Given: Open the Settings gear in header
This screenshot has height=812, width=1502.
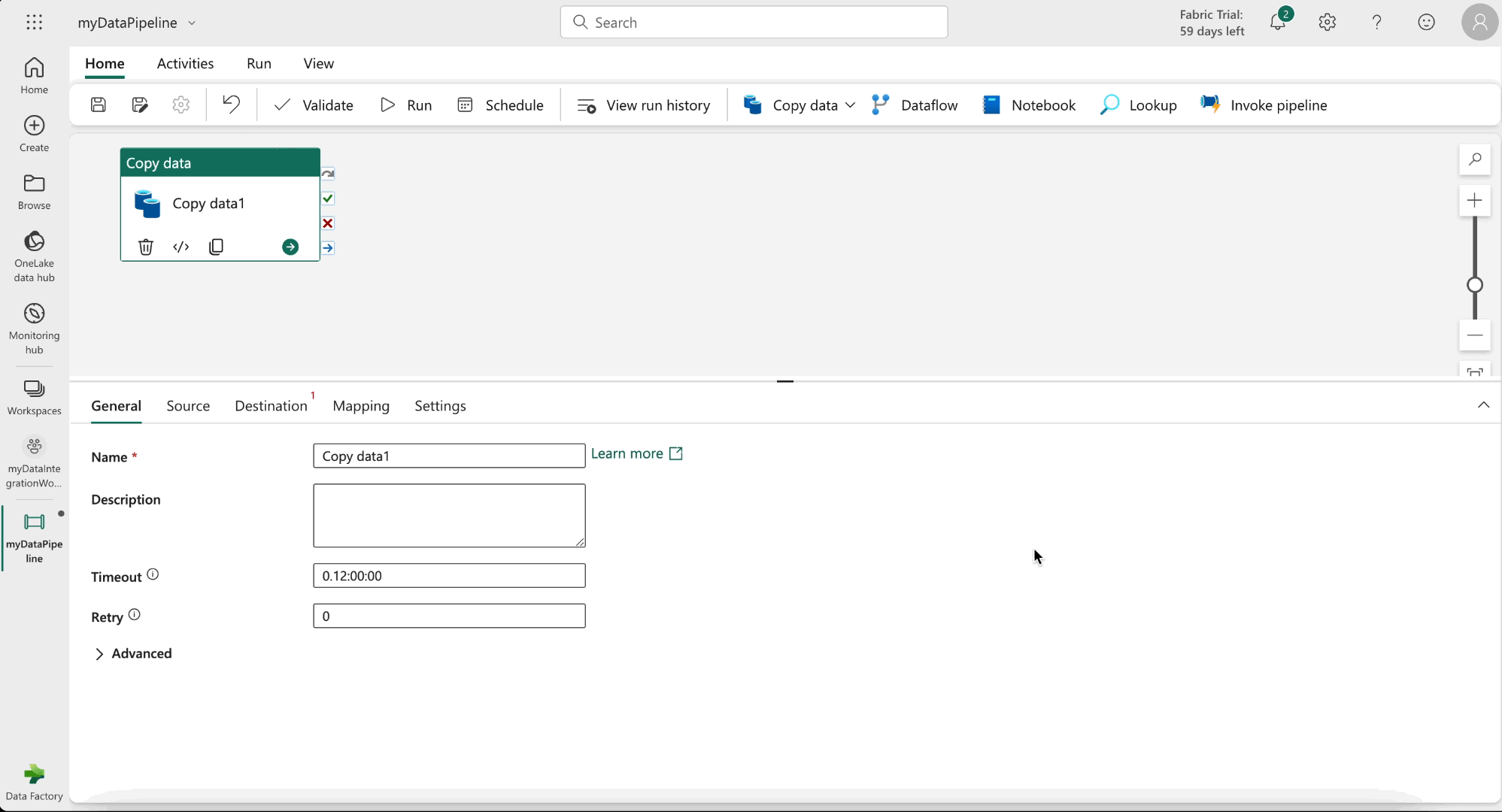Looking at the screenshot, I should (1328, 23).
